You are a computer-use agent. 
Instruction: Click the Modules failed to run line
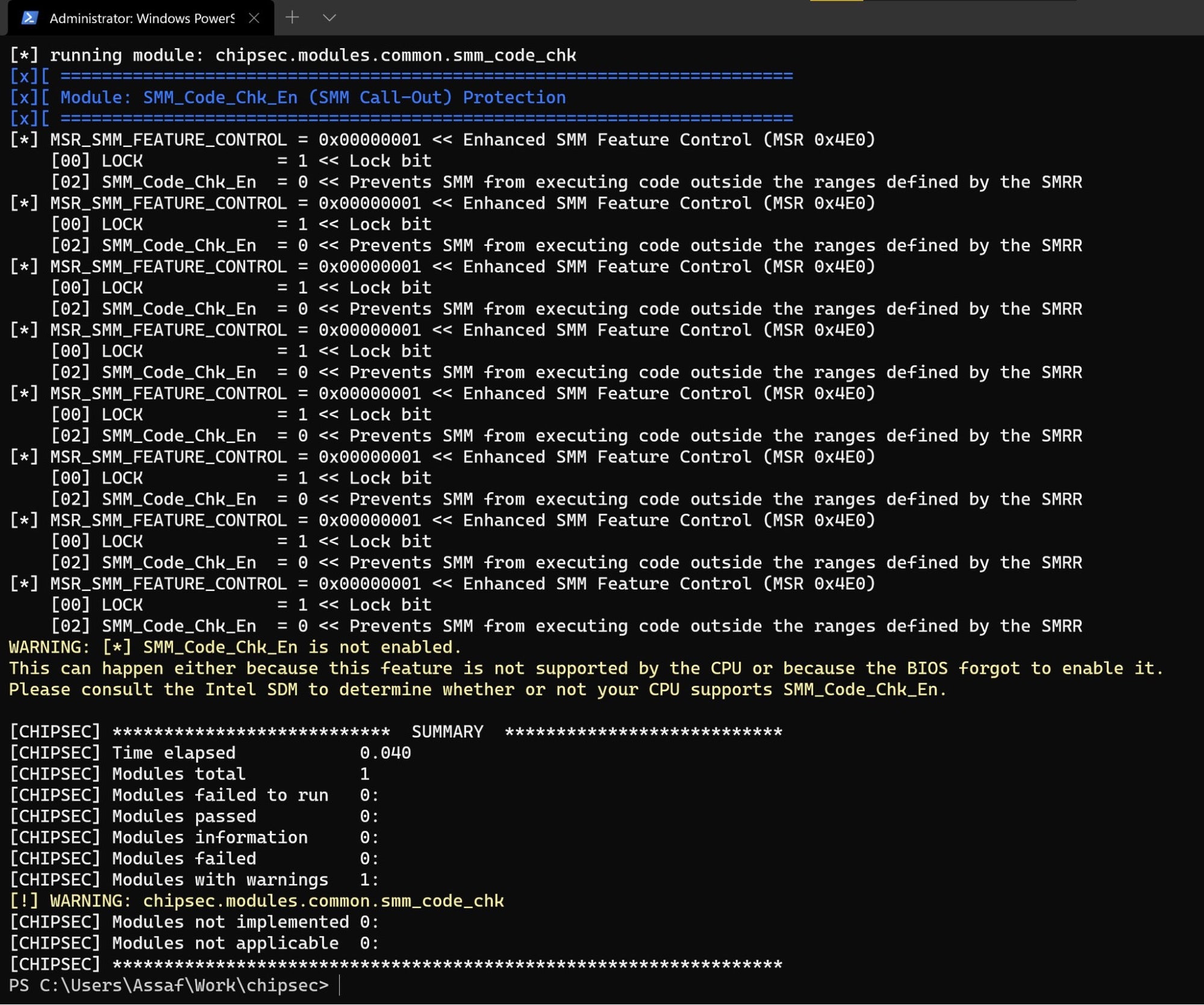click(x=194, y=795)
